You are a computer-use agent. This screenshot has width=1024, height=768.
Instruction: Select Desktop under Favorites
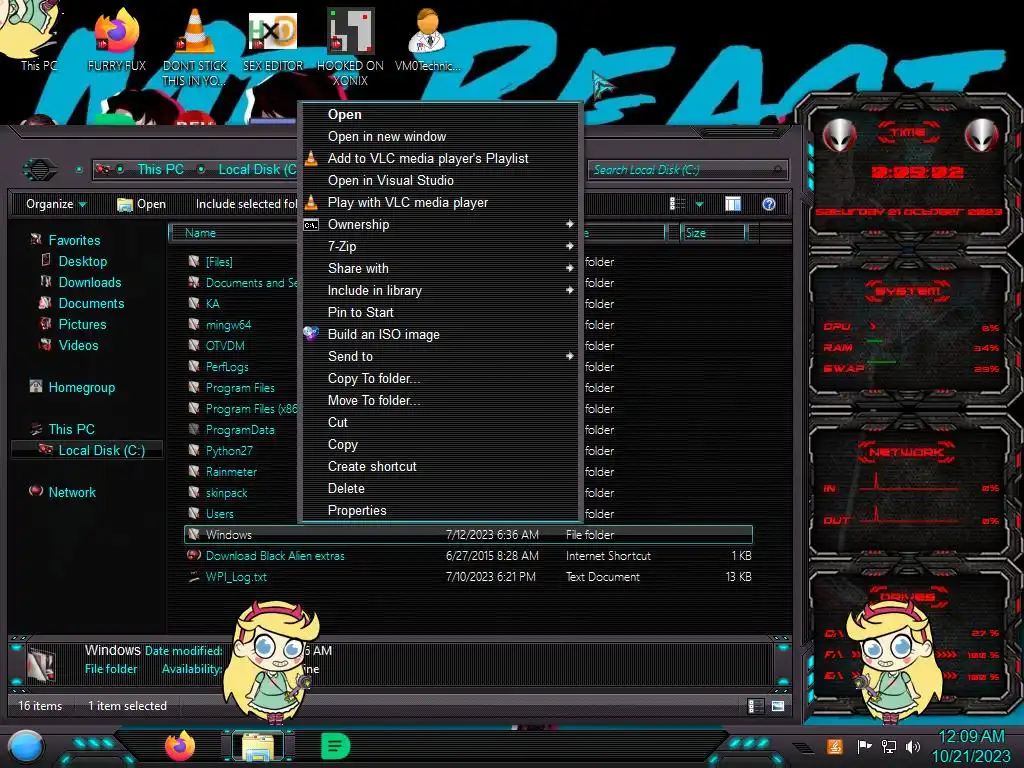click(x=82, y=261)
